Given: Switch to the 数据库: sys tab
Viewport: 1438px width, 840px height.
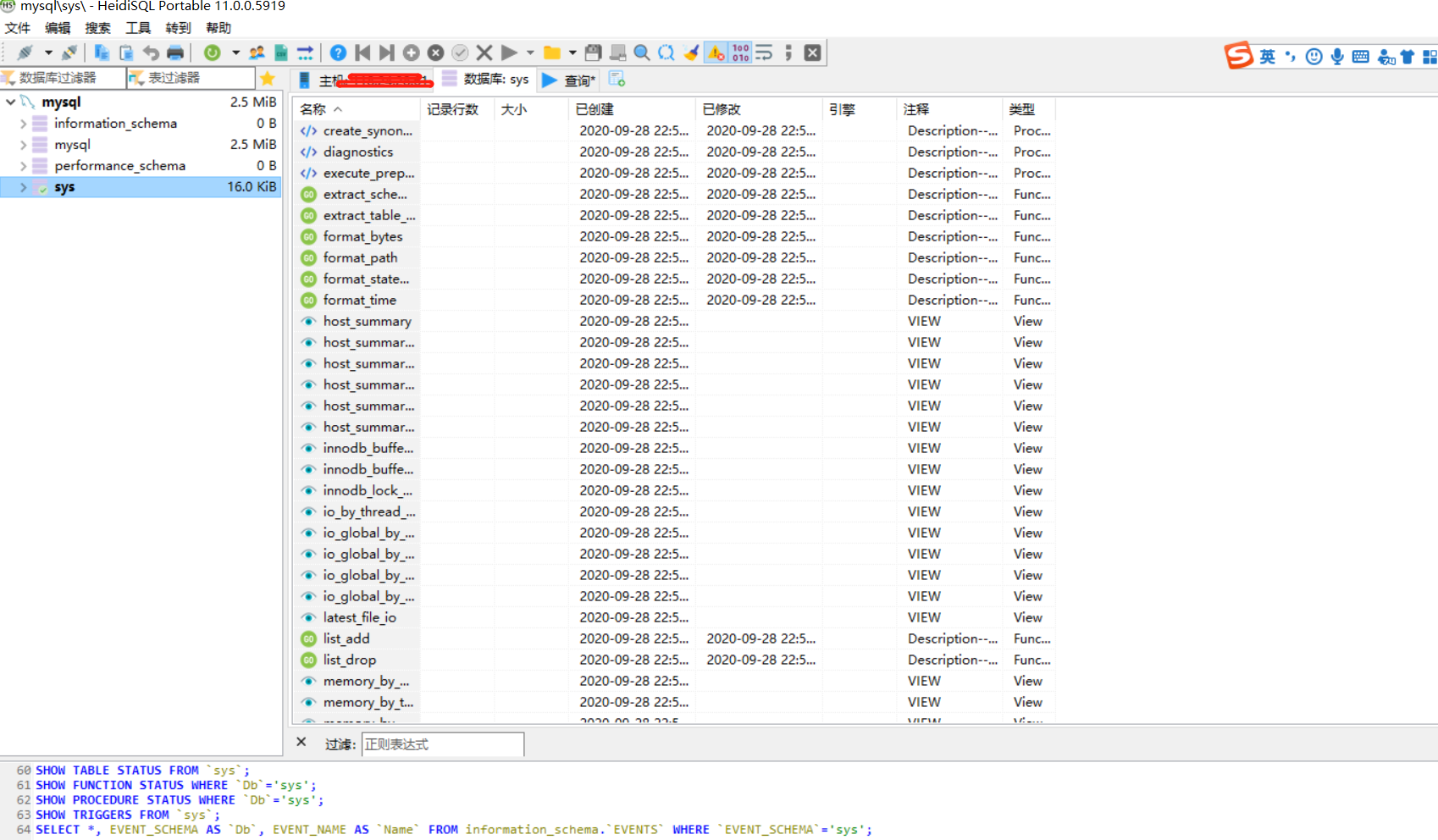Looking at the screenshot, I should point(486,79).
